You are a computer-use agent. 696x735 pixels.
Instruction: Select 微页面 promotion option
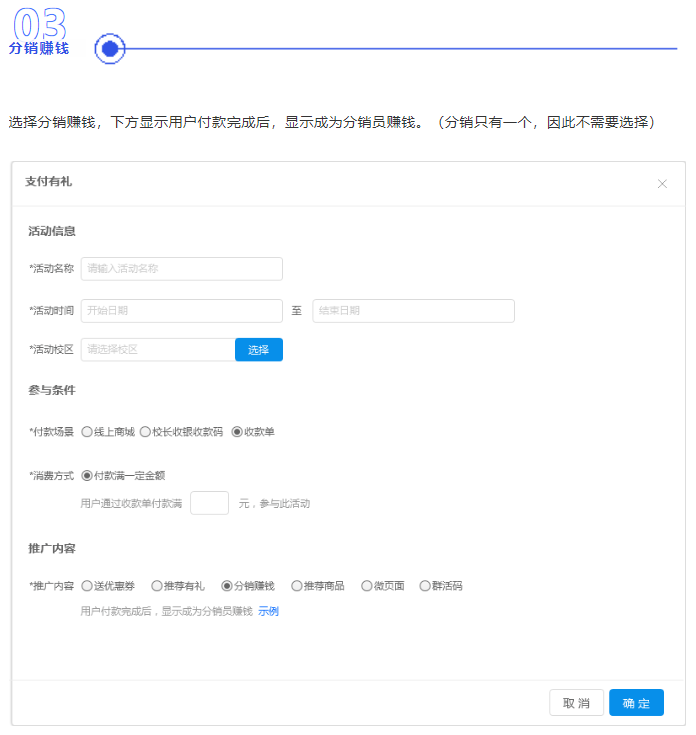[x=367, y=586]
